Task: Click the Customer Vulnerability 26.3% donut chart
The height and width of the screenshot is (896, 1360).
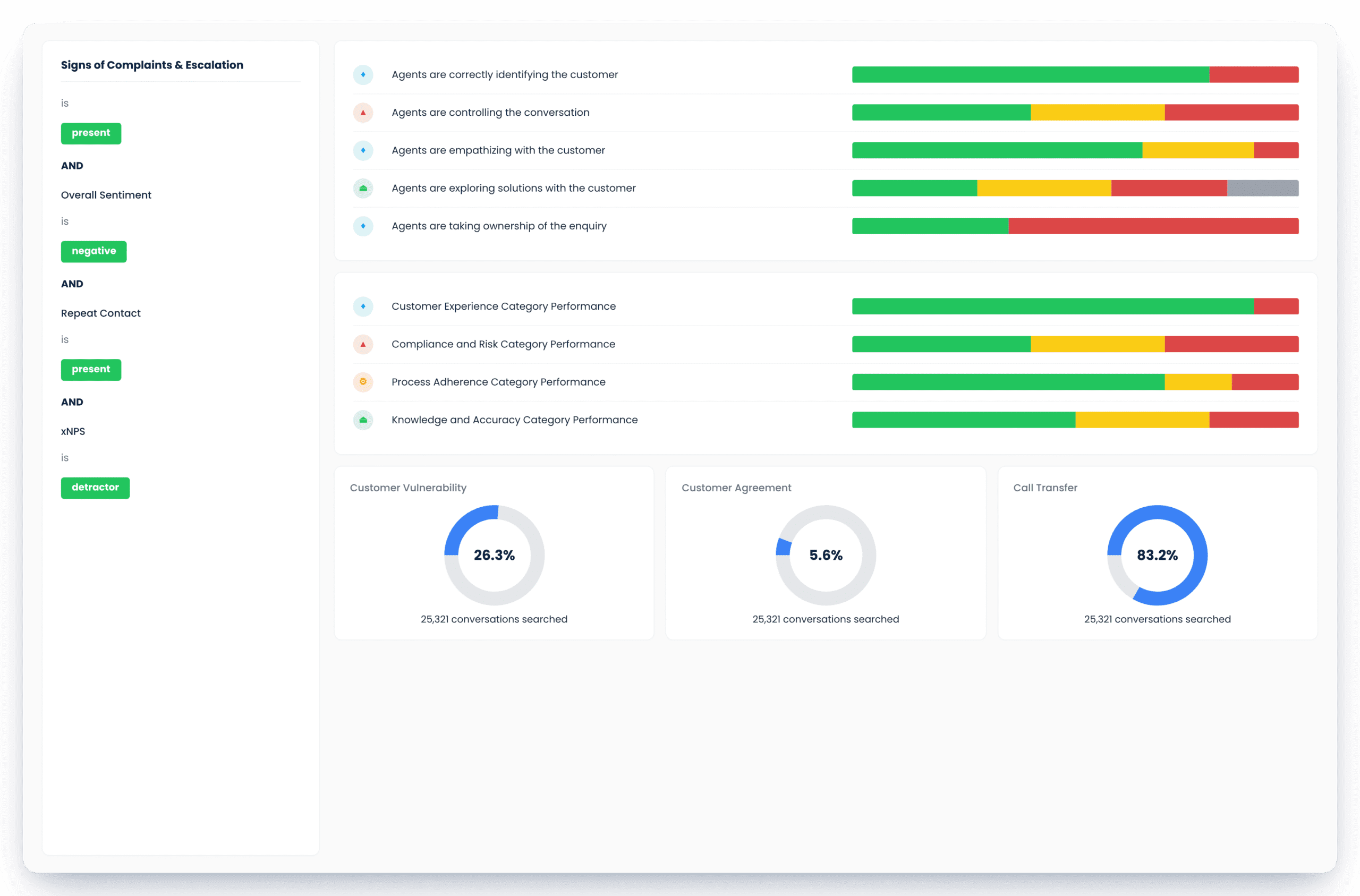Action: click(494, 556)
